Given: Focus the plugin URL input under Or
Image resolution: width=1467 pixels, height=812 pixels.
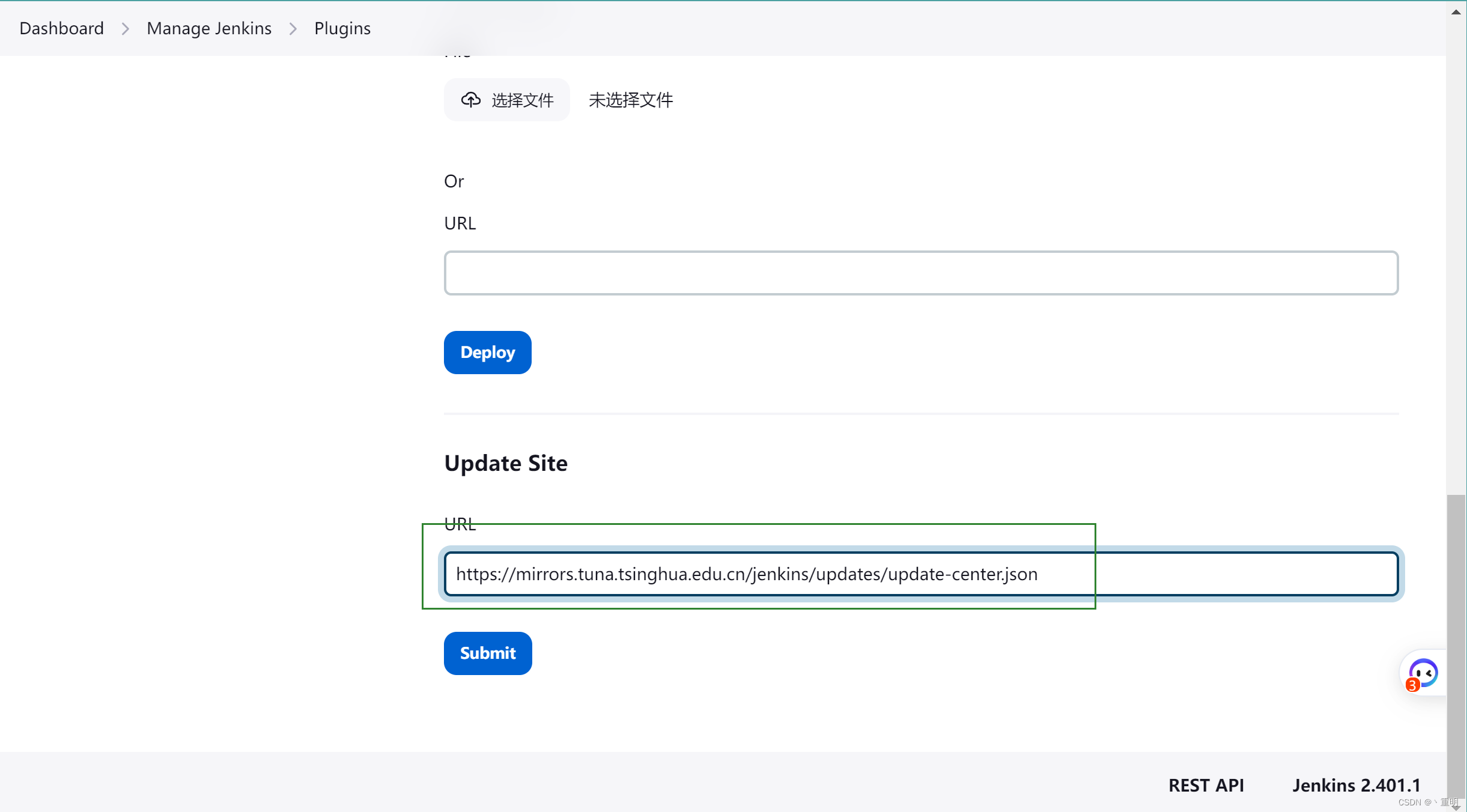Looking at the screenshot, I should 921,273.
